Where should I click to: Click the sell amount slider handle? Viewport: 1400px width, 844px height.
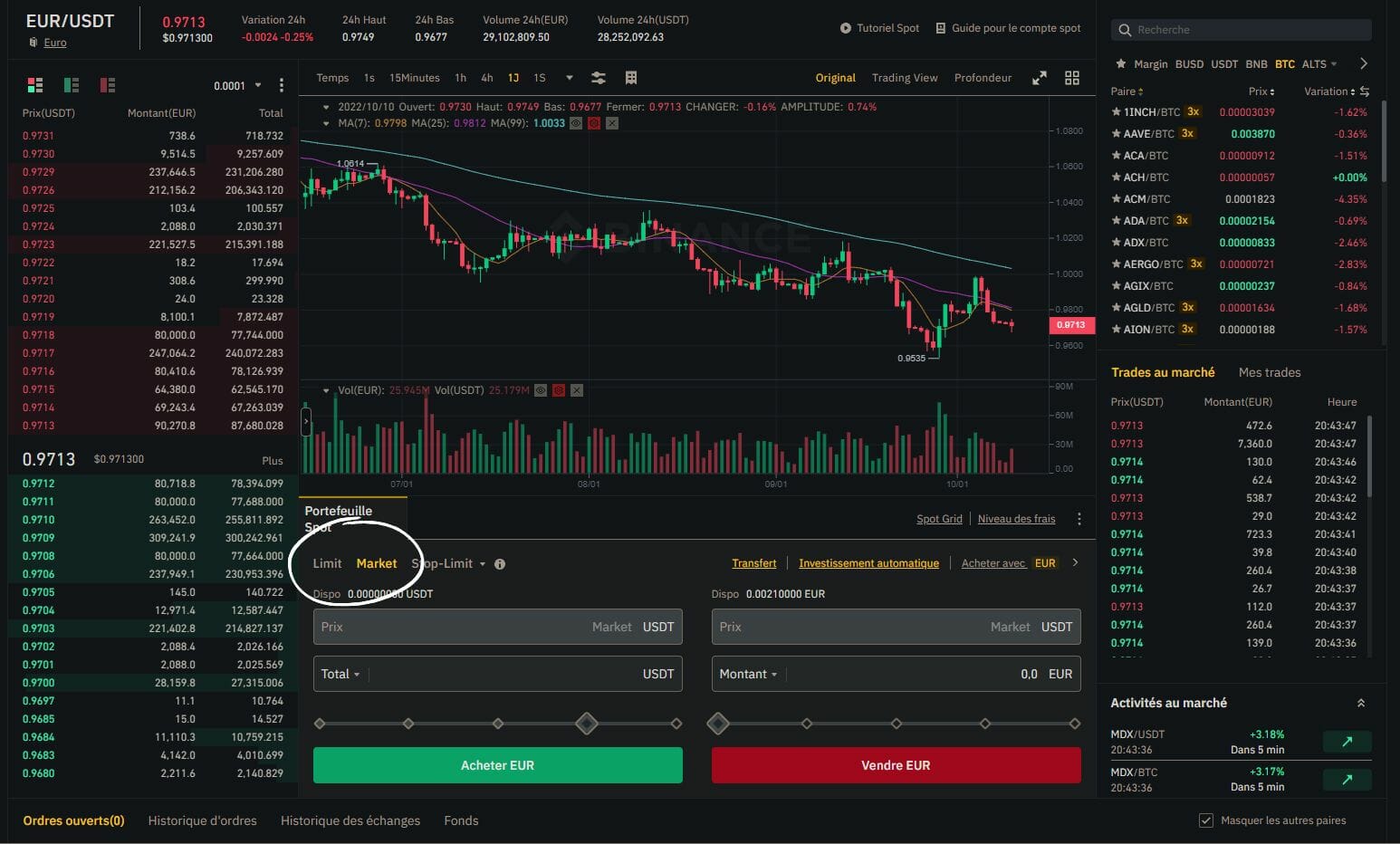click(718, 724)
